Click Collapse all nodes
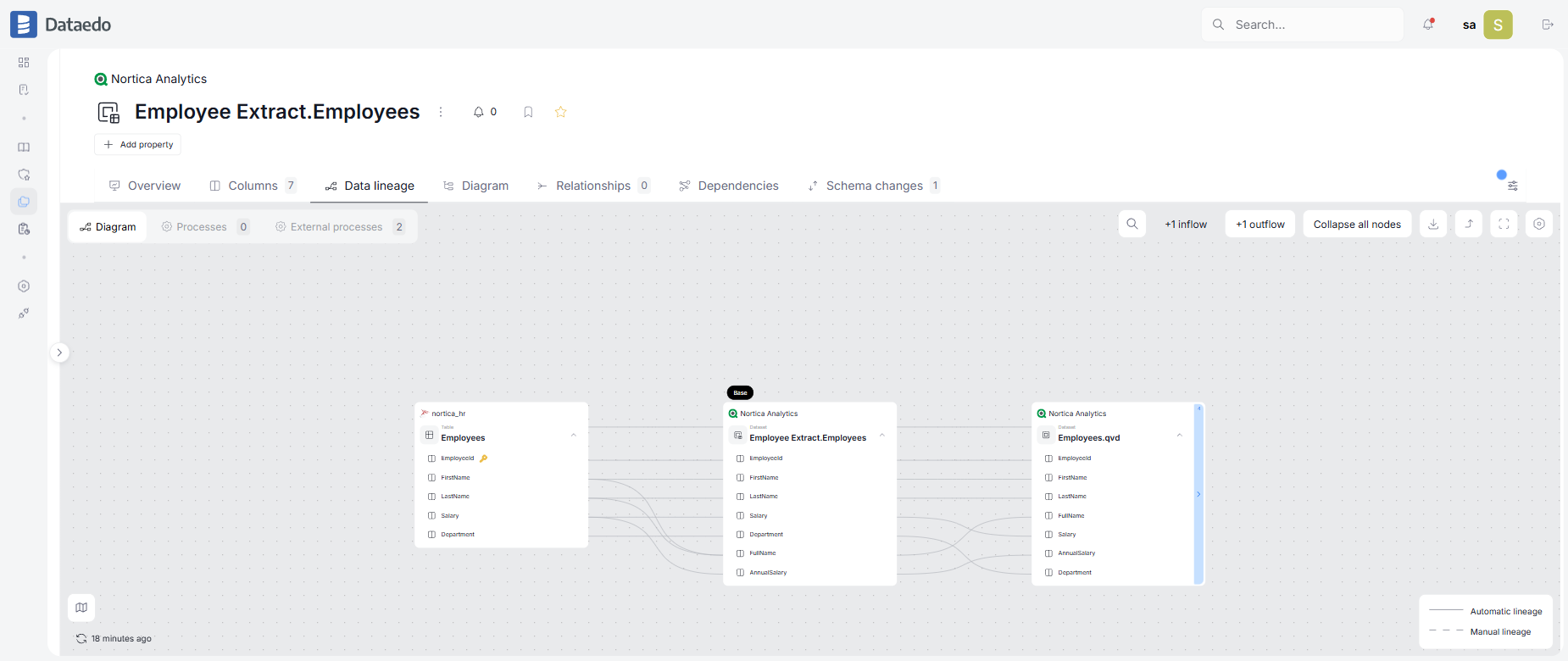This screenshot has width=1568, height=661. 1357,224
